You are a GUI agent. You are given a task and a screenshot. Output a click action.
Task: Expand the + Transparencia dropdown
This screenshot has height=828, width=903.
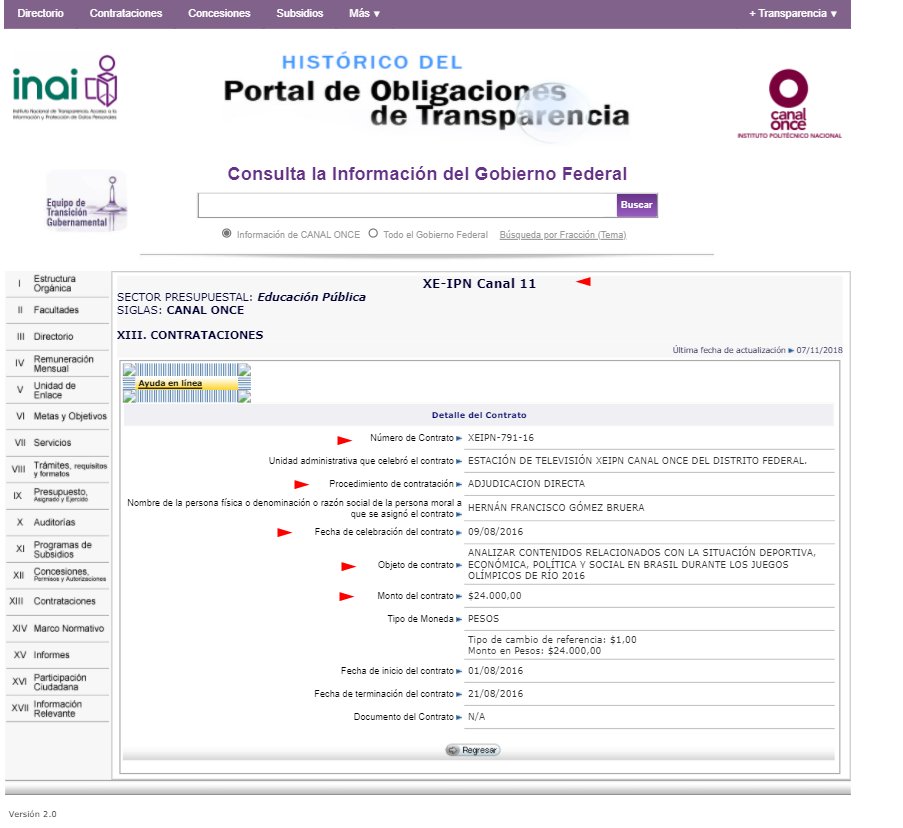pyautogui.click(x=792, y=13)
